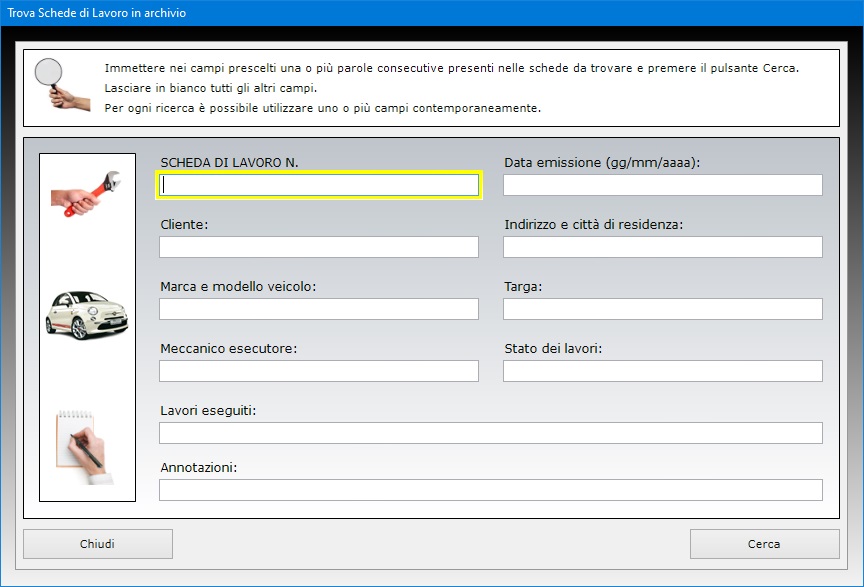This screenshot has height=587, width=864.
Task: Click the Marca e modello veicolo field
Action: (x=319, y=309)
